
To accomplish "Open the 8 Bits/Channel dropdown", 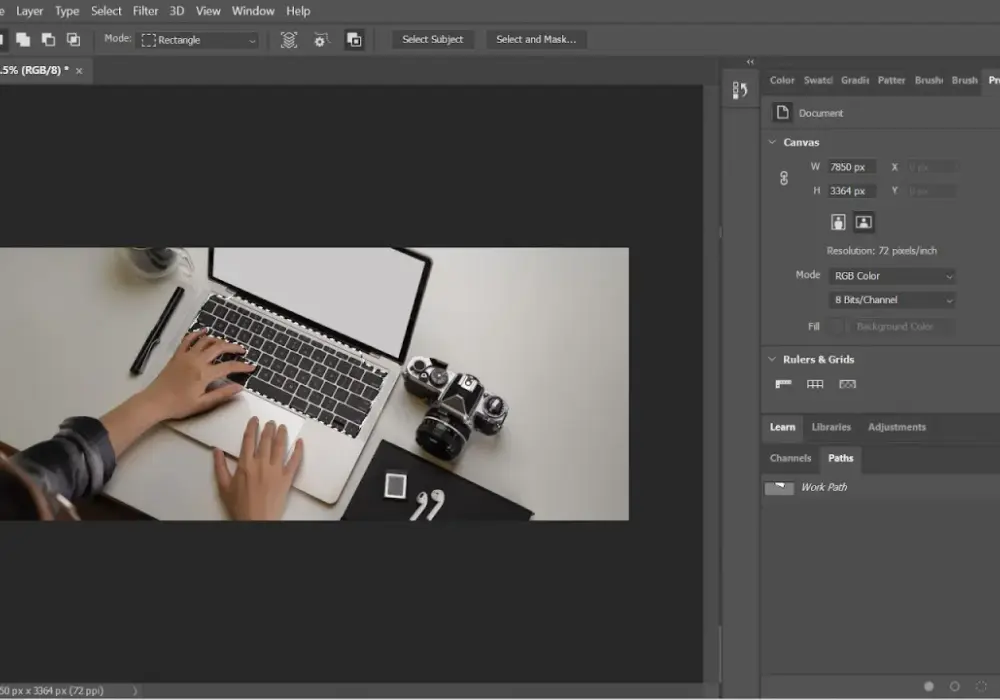I will pos(892,300).
